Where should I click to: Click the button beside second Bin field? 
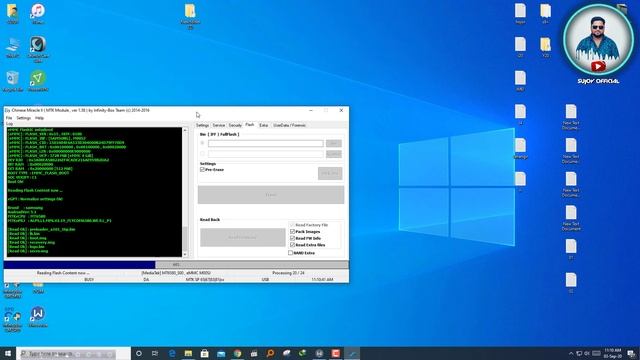334,154
